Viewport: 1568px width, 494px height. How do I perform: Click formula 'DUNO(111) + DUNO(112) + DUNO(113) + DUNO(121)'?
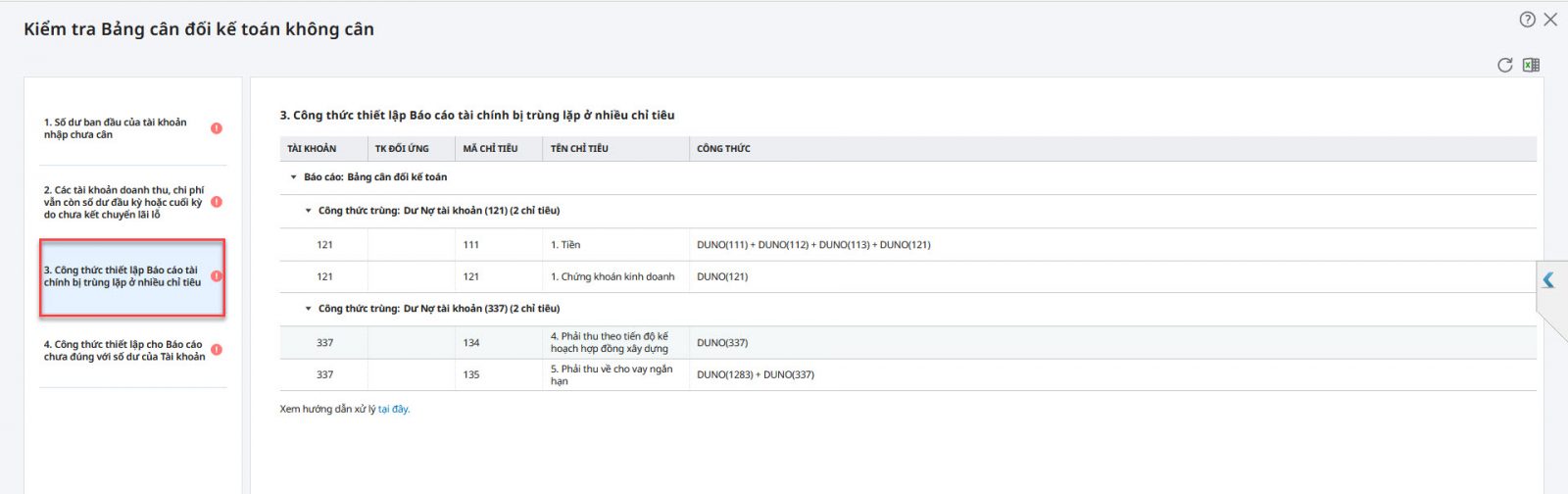[x=813, y=245]
